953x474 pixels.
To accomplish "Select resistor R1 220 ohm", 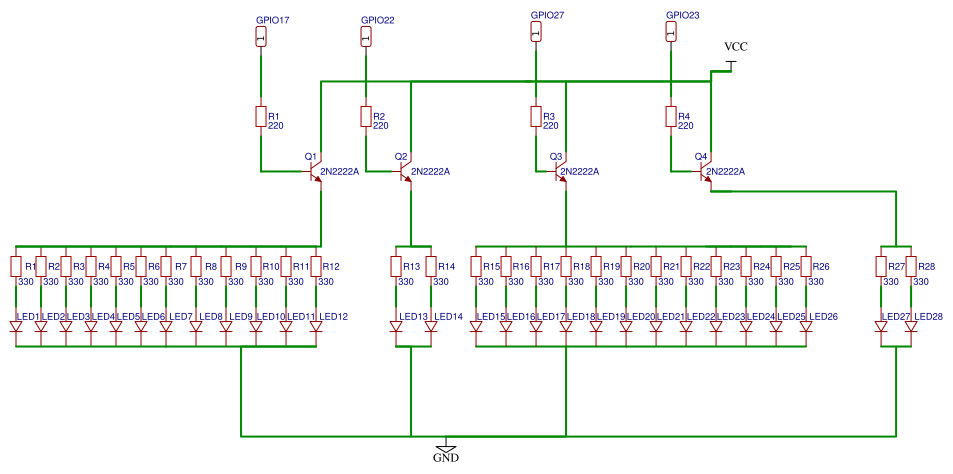I will tap(261, 117).
